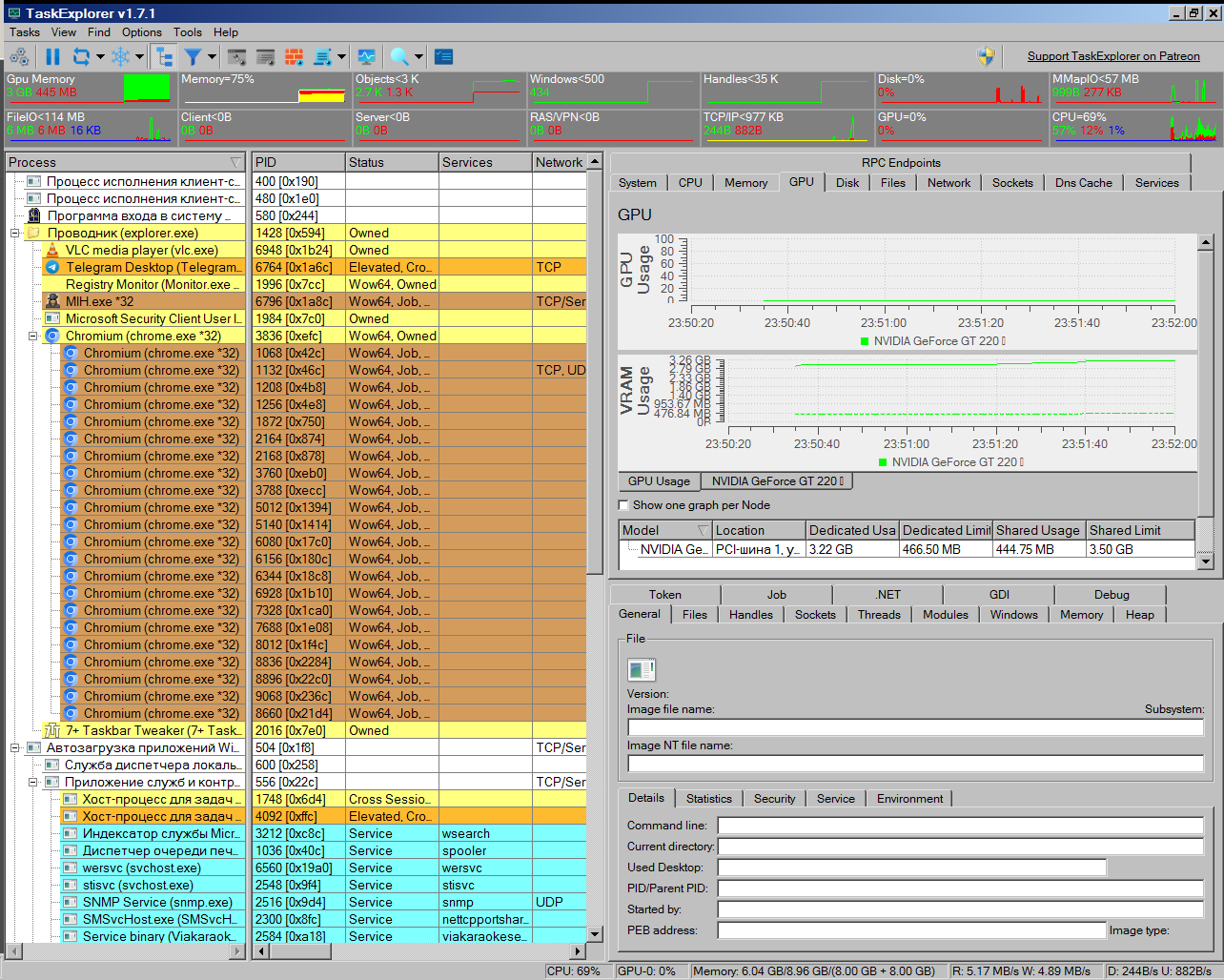Toggle the process tree view icon
This screenshot has height=980, width=1224.
(x=164, y=57)
